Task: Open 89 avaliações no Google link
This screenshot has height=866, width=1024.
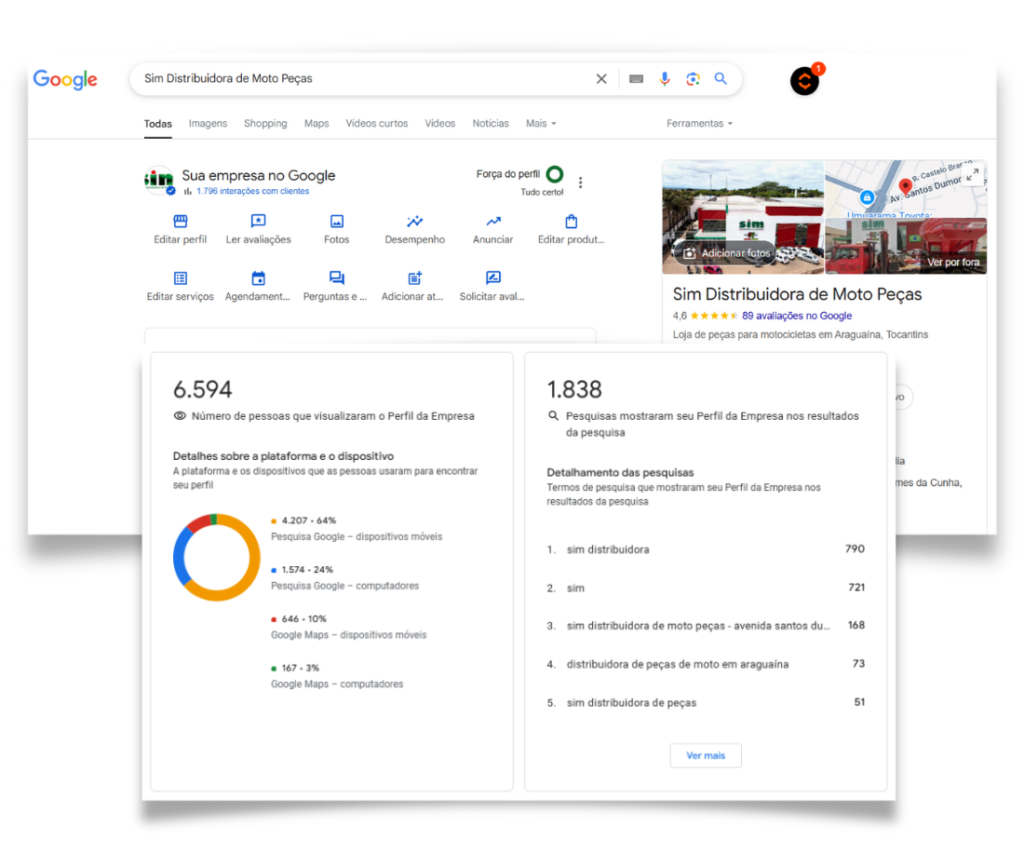Action: coord(797,315)
